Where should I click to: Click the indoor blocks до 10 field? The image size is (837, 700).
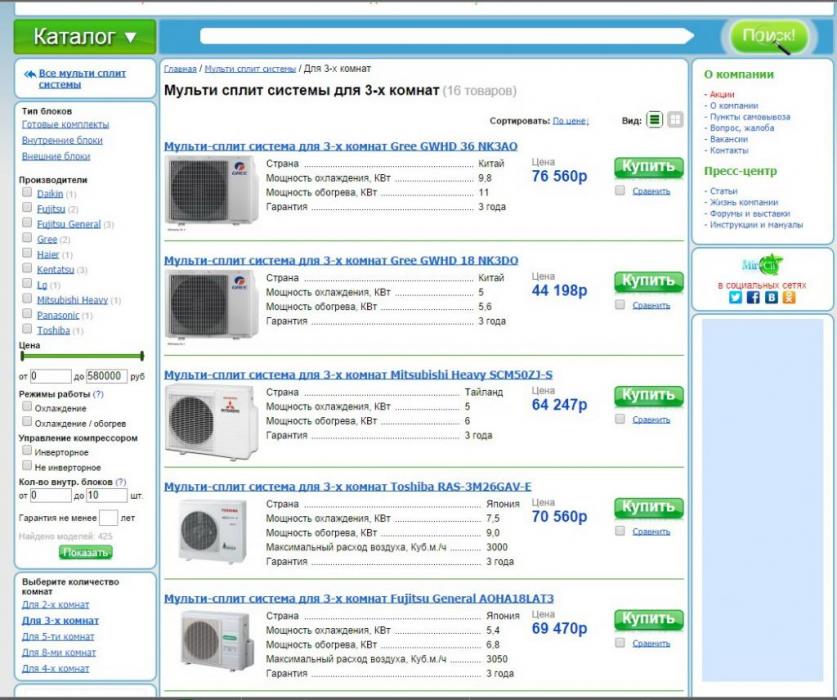106,495
